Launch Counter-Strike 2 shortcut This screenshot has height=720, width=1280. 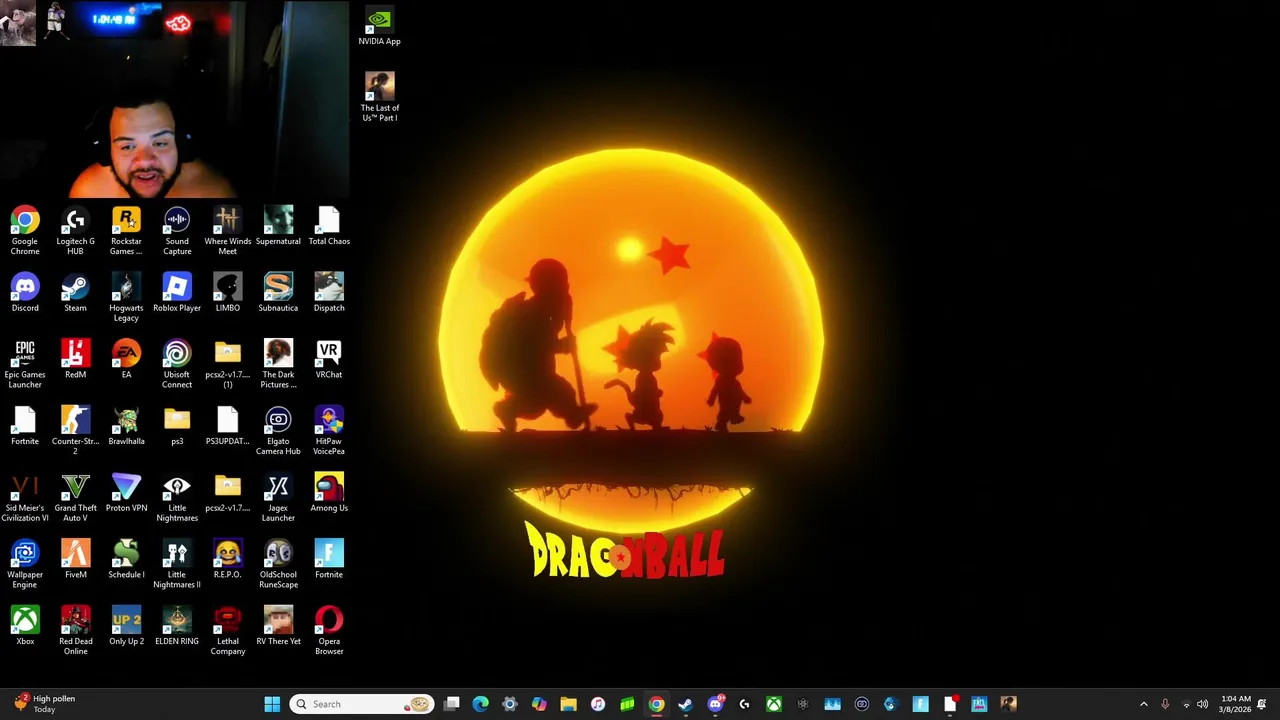75,431
